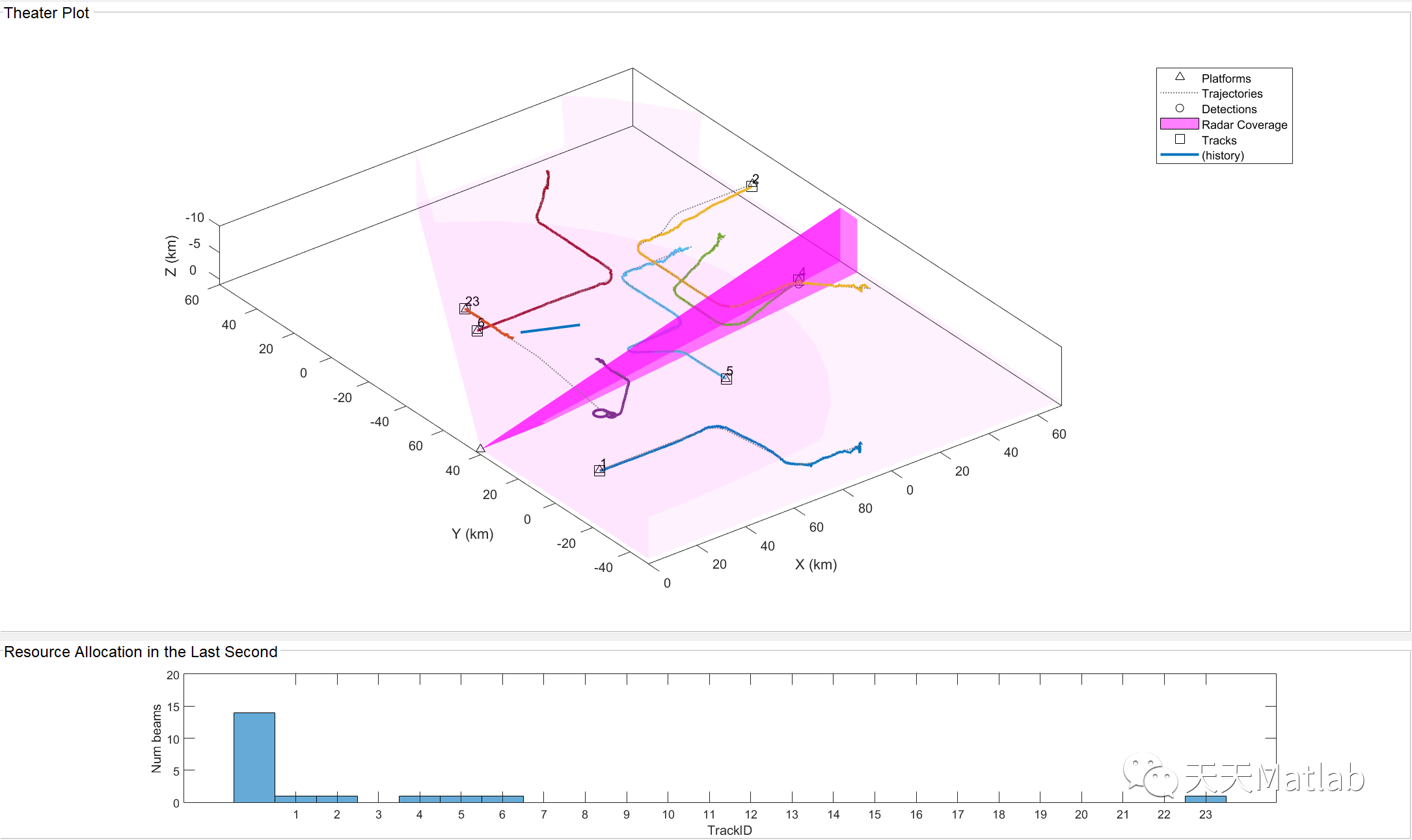
Task: Click the track 4 marker inside radar beam
Action: point(798,280)
